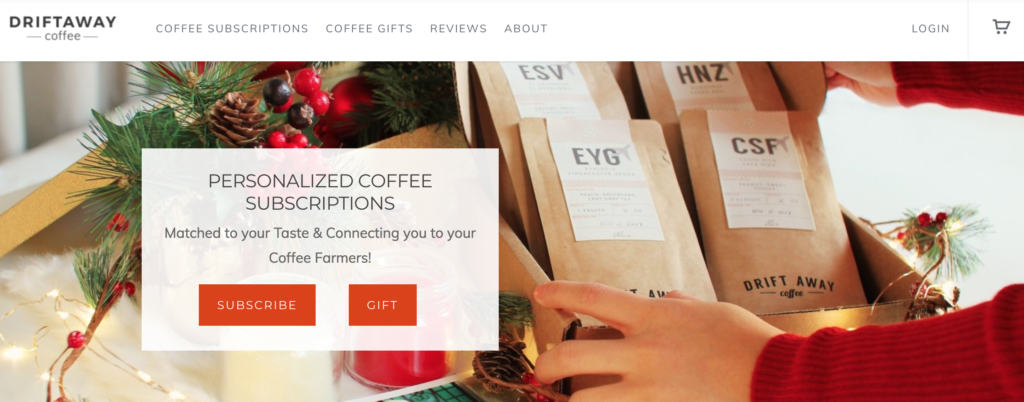Open the Coffee Subscriptions menu item
This screenshot has height=402, width=1024.
[232, 29]
